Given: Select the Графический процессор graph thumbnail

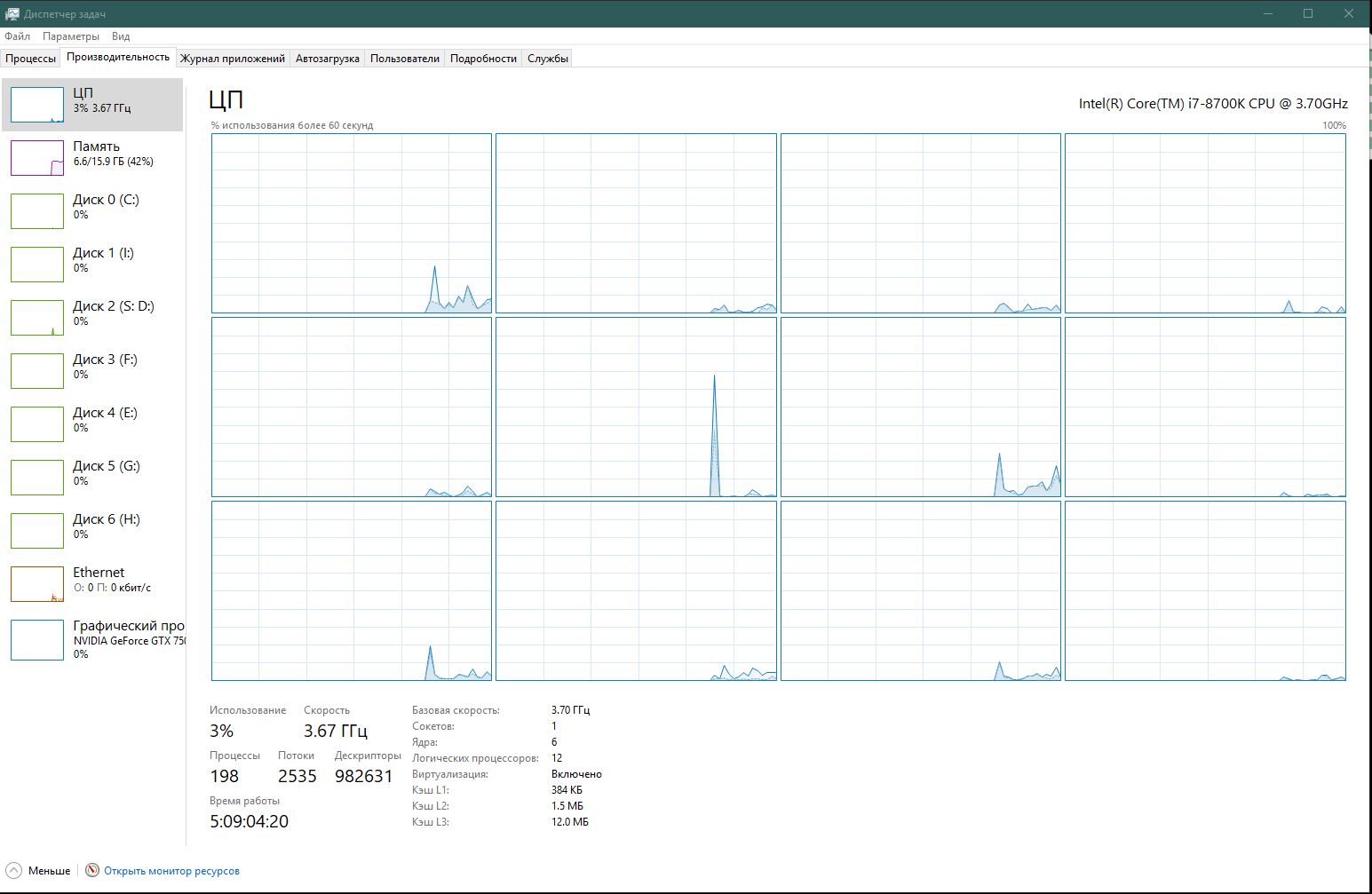Looking at the screenshot, I should [37, 640].
